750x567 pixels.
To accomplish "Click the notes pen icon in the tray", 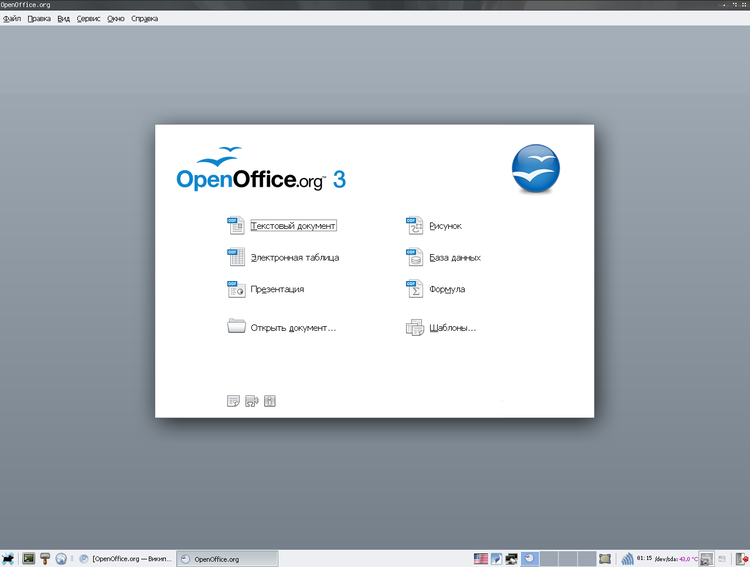I will [x=496, y=558].
